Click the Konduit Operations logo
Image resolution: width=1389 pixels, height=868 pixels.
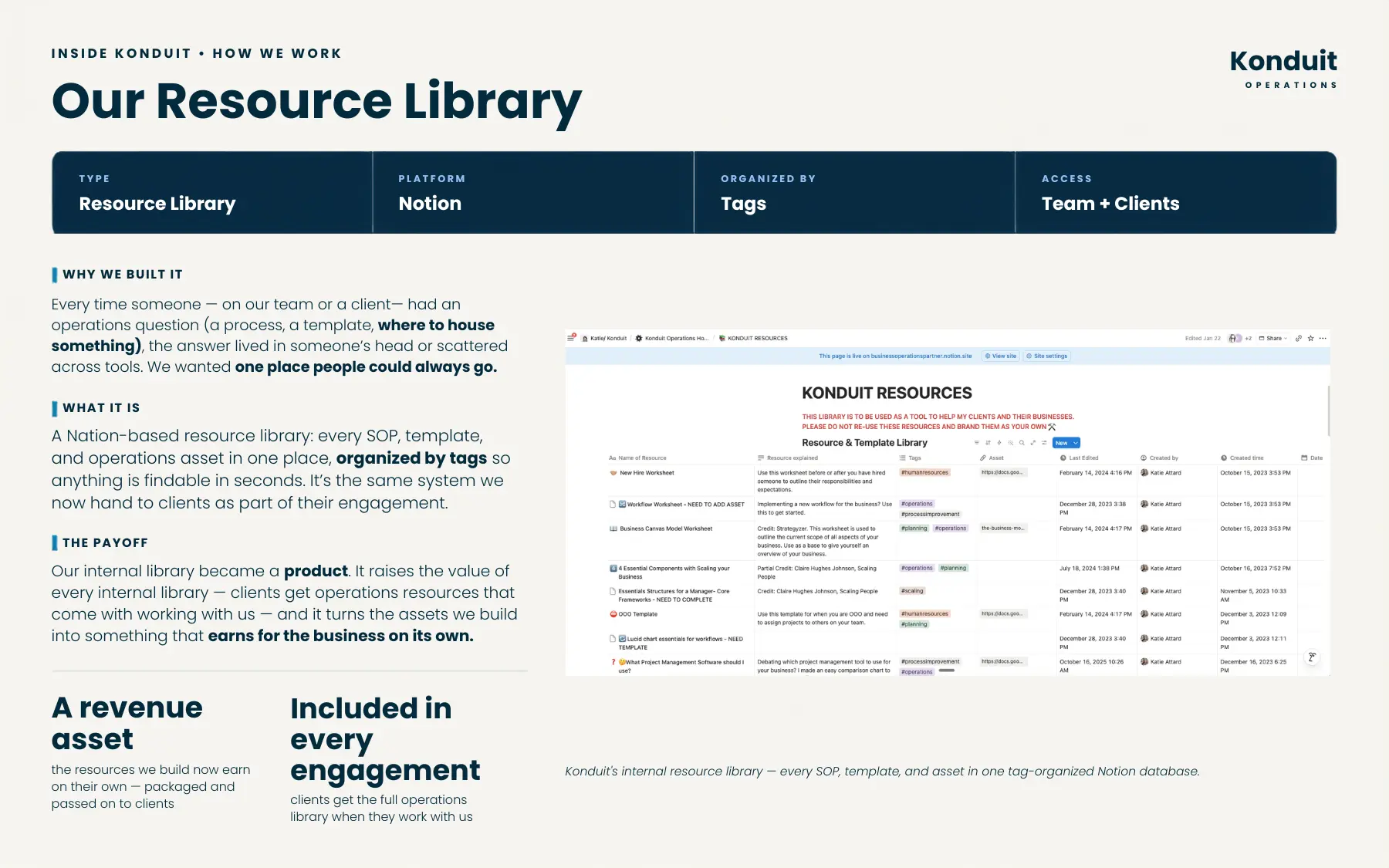1283,69
